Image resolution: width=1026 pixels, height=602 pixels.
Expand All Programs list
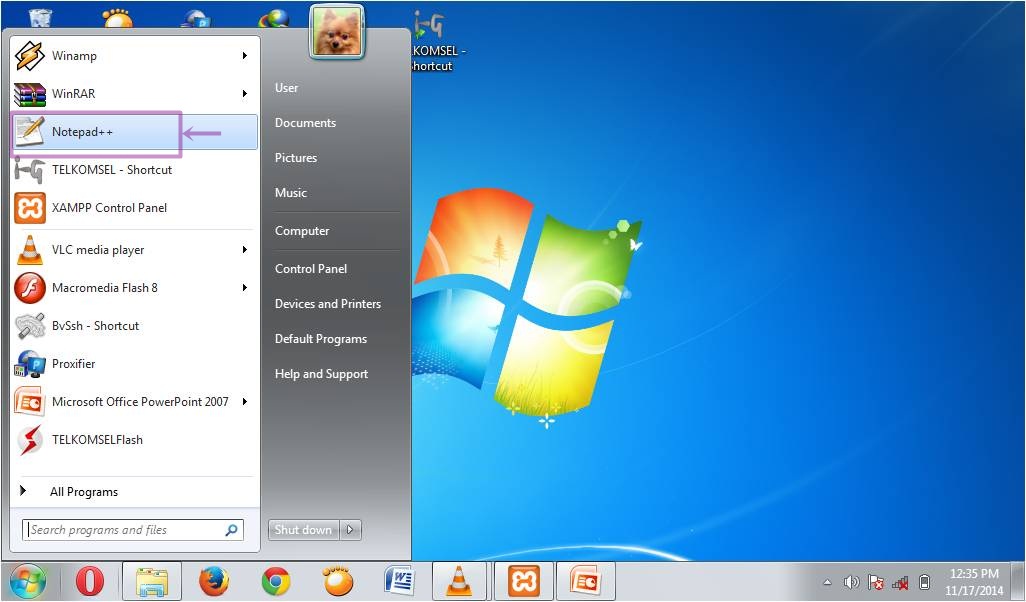click(83, 492)
